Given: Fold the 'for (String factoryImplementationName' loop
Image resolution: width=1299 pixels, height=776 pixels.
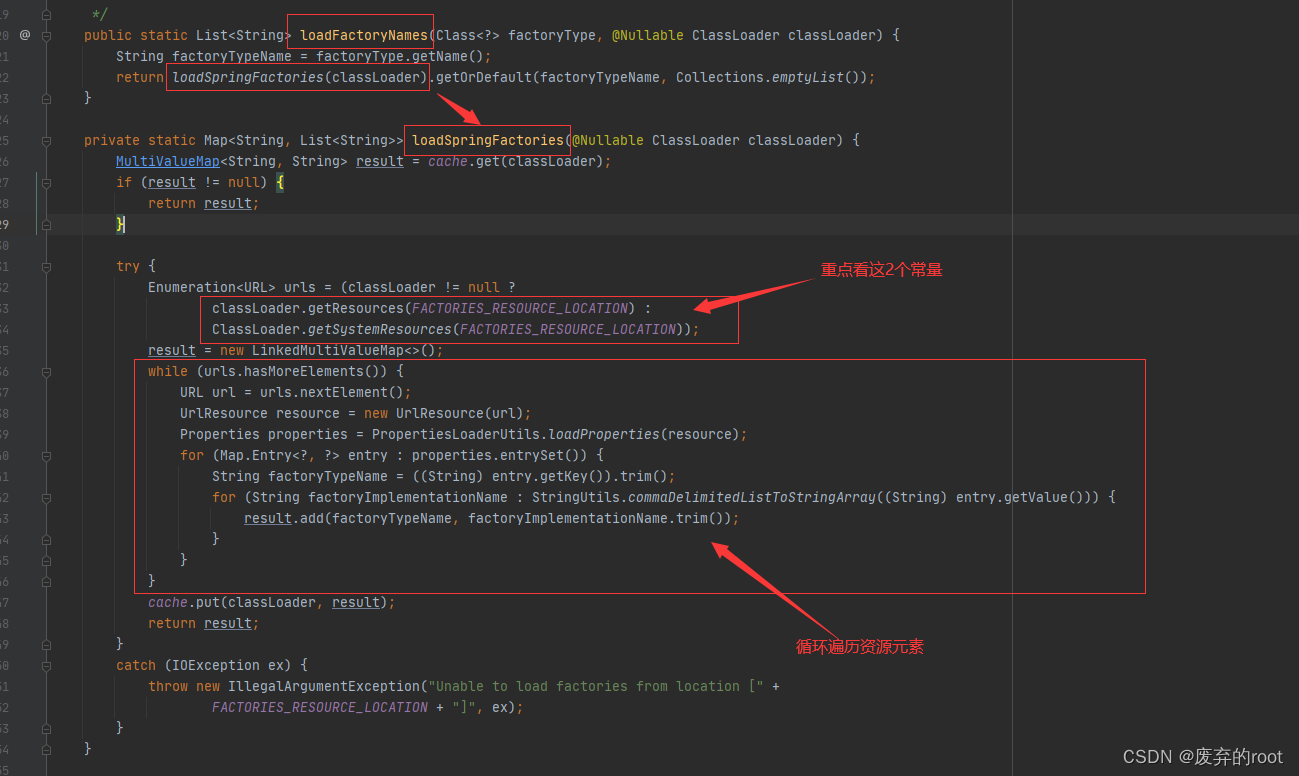Looking at the screenshot, I should (46, 497).
